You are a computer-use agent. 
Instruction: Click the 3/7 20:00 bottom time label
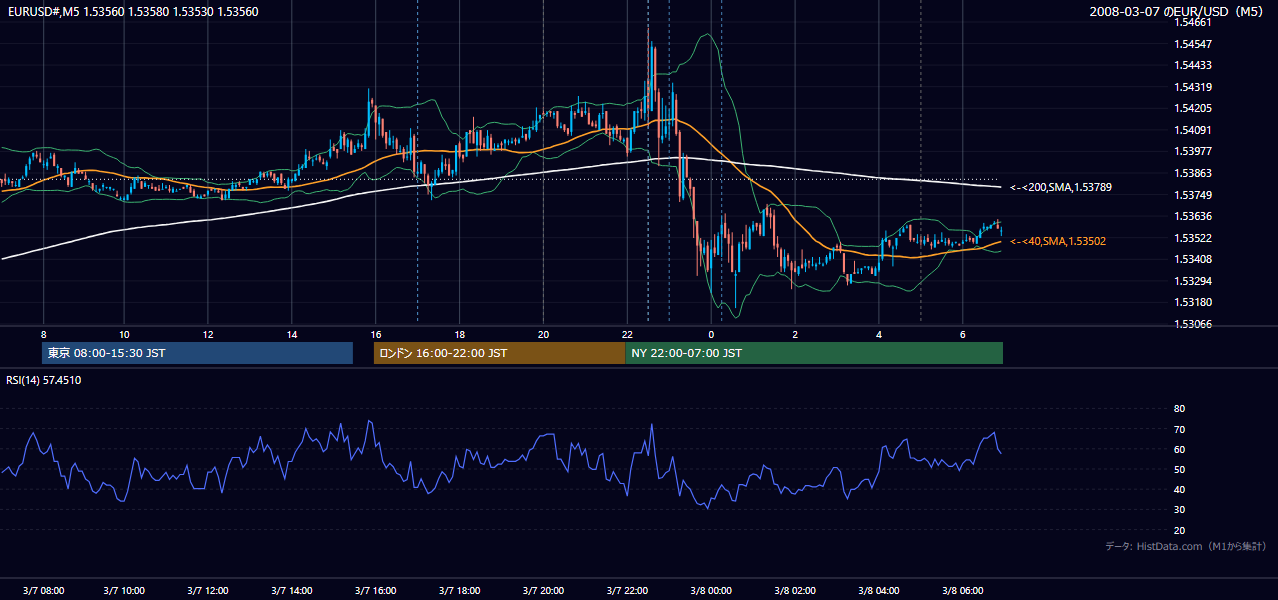tap(544, 590)
